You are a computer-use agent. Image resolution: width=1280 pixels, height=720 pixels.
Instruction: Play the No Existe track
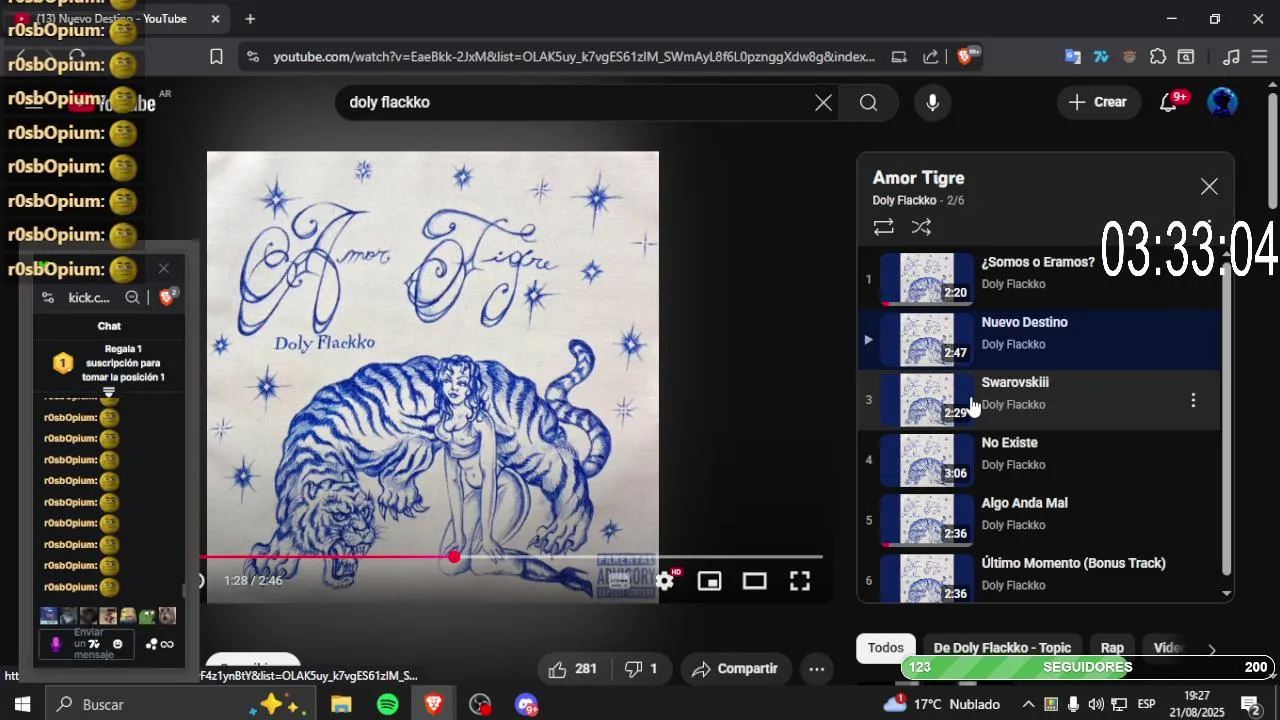pos(1040,460)
